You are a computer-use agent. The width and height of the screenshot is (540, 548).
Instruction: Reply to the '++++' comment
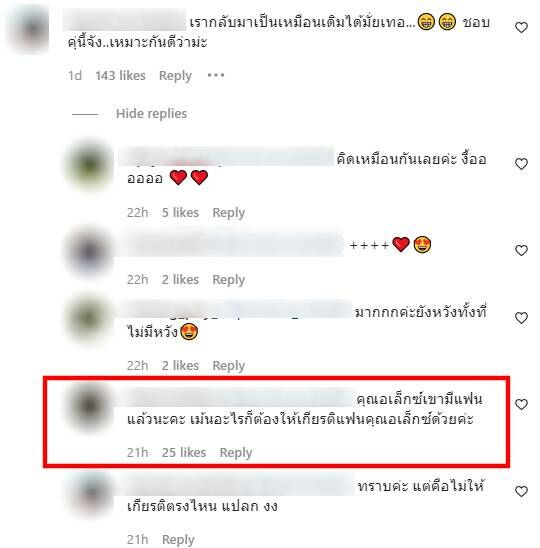click(229, 280)
